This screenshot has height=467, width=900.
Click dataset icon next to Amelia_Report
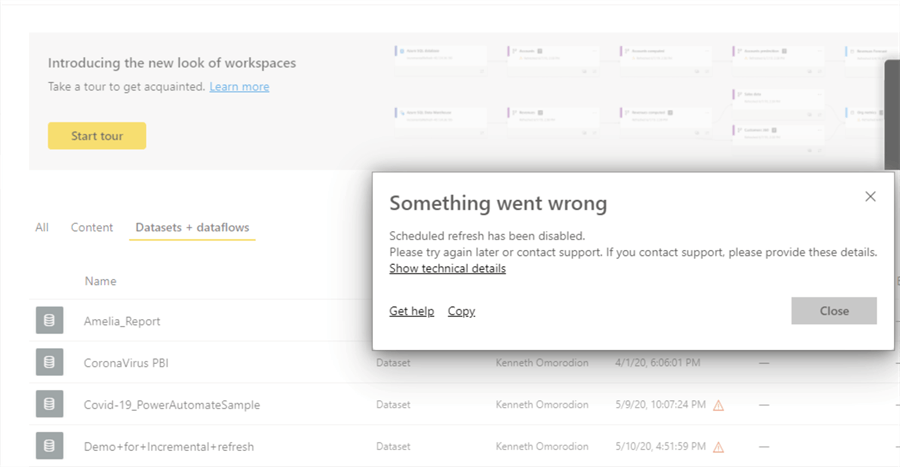[x=49, y=321]
